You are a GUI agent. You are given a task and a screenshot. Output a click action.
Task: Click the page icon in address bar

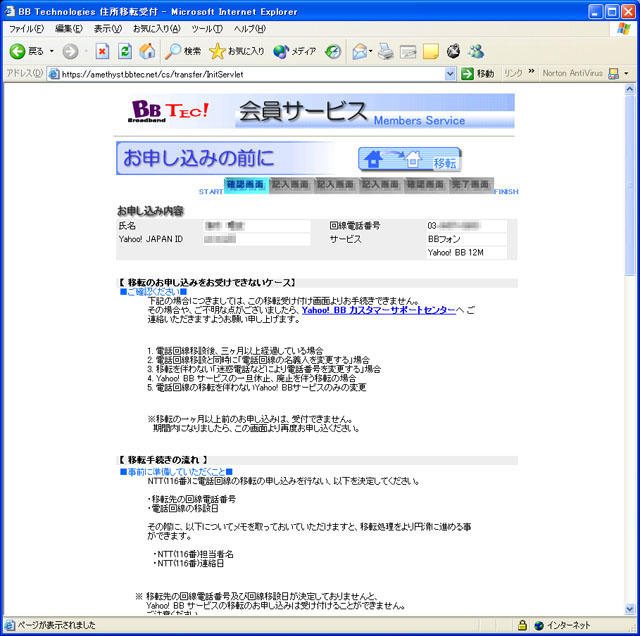click(54, 74)
